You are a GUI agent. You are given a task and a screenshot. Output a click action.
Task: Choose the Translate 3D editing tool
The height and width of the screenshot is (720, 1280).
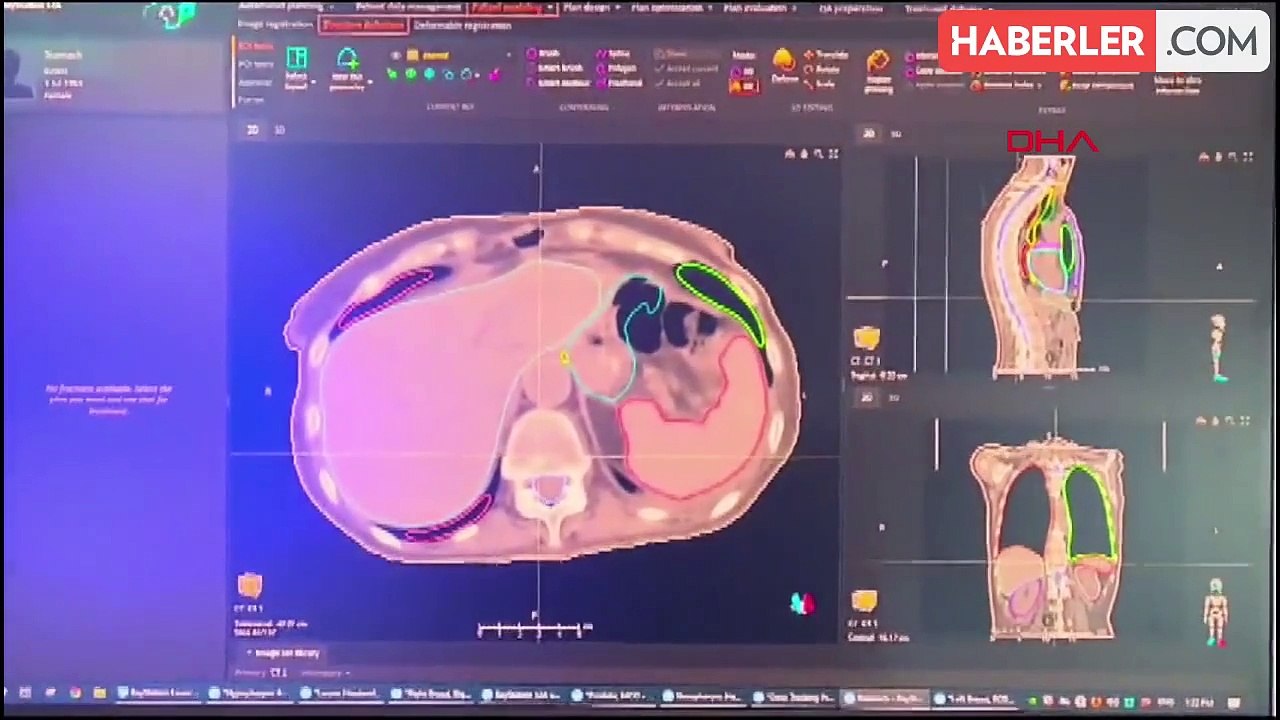[827, 55]
